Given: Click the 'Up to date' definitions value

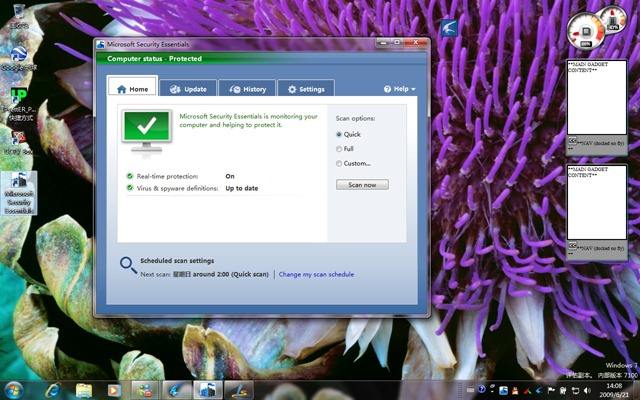Looking at the screenshot, I should tap(242, 188).
